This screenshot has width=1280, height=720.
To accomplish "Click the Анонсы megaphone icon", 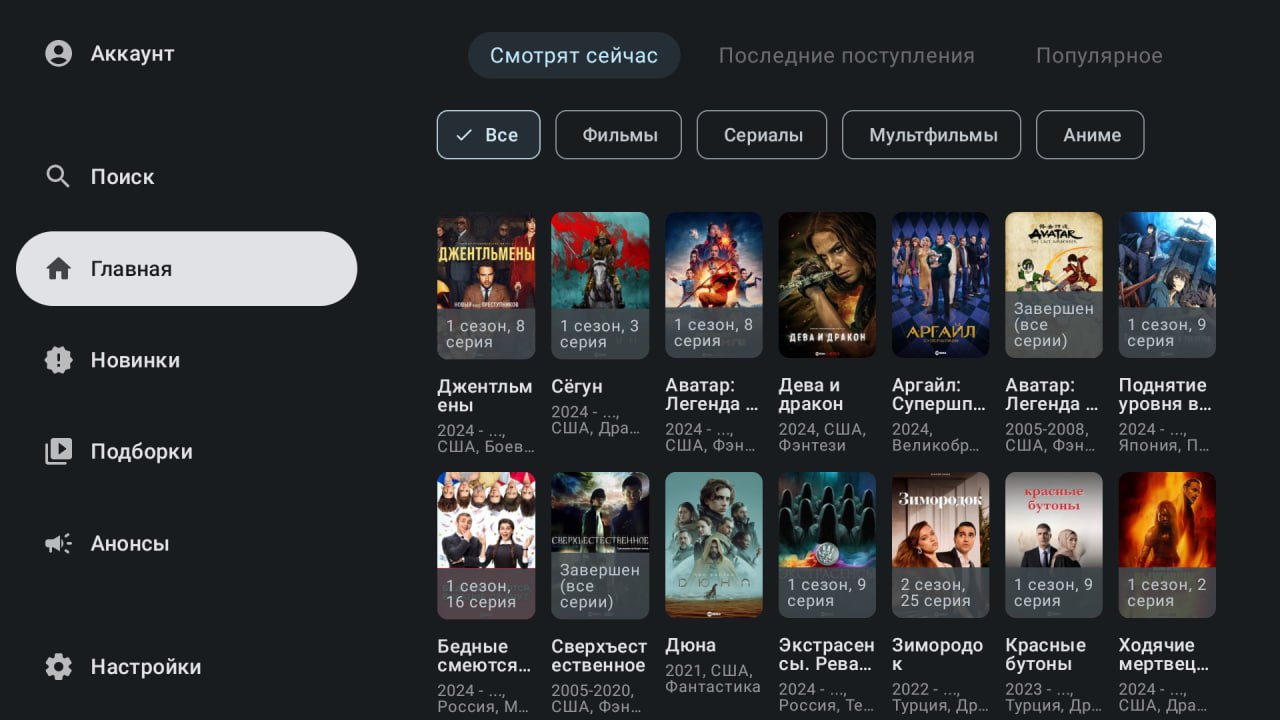I will click(59, 543).
